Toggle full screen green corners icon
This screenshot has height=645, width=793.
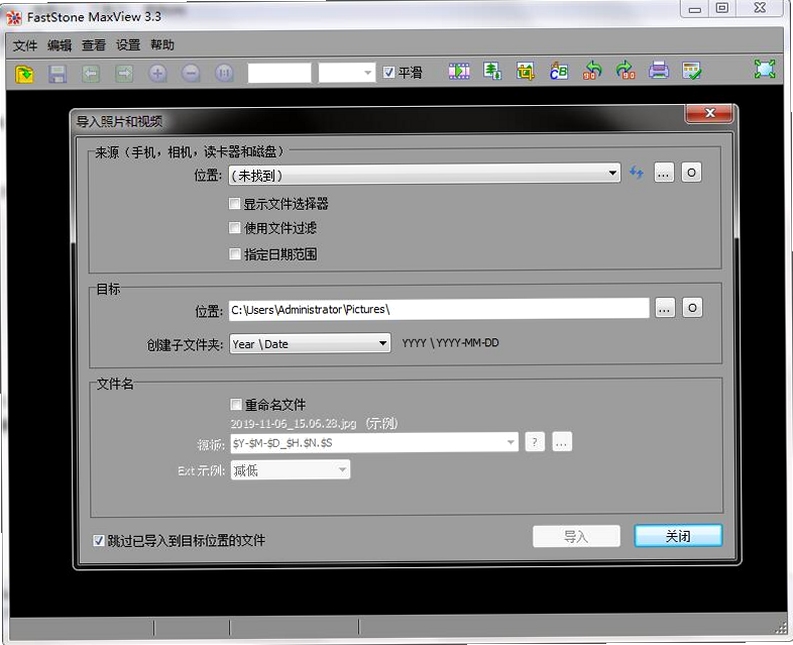click(765, 69)
